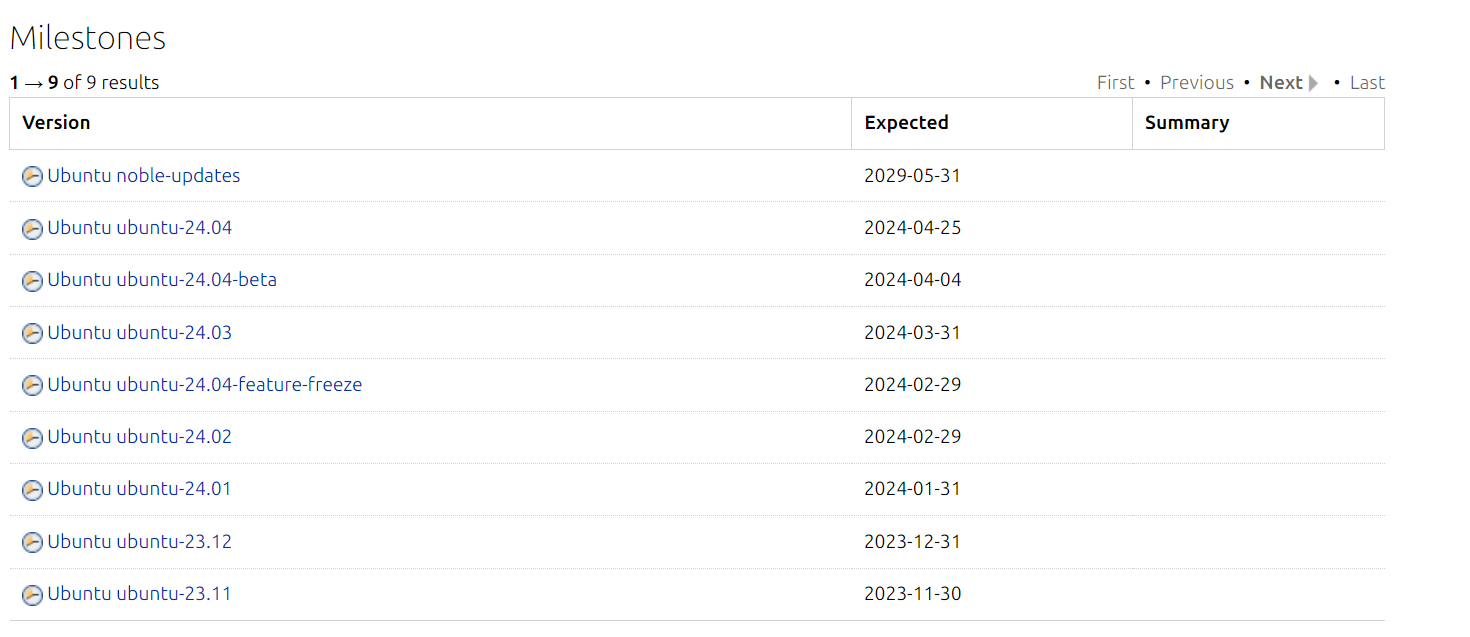Click the milestone icon next to ubuntu-24.02

32,438
